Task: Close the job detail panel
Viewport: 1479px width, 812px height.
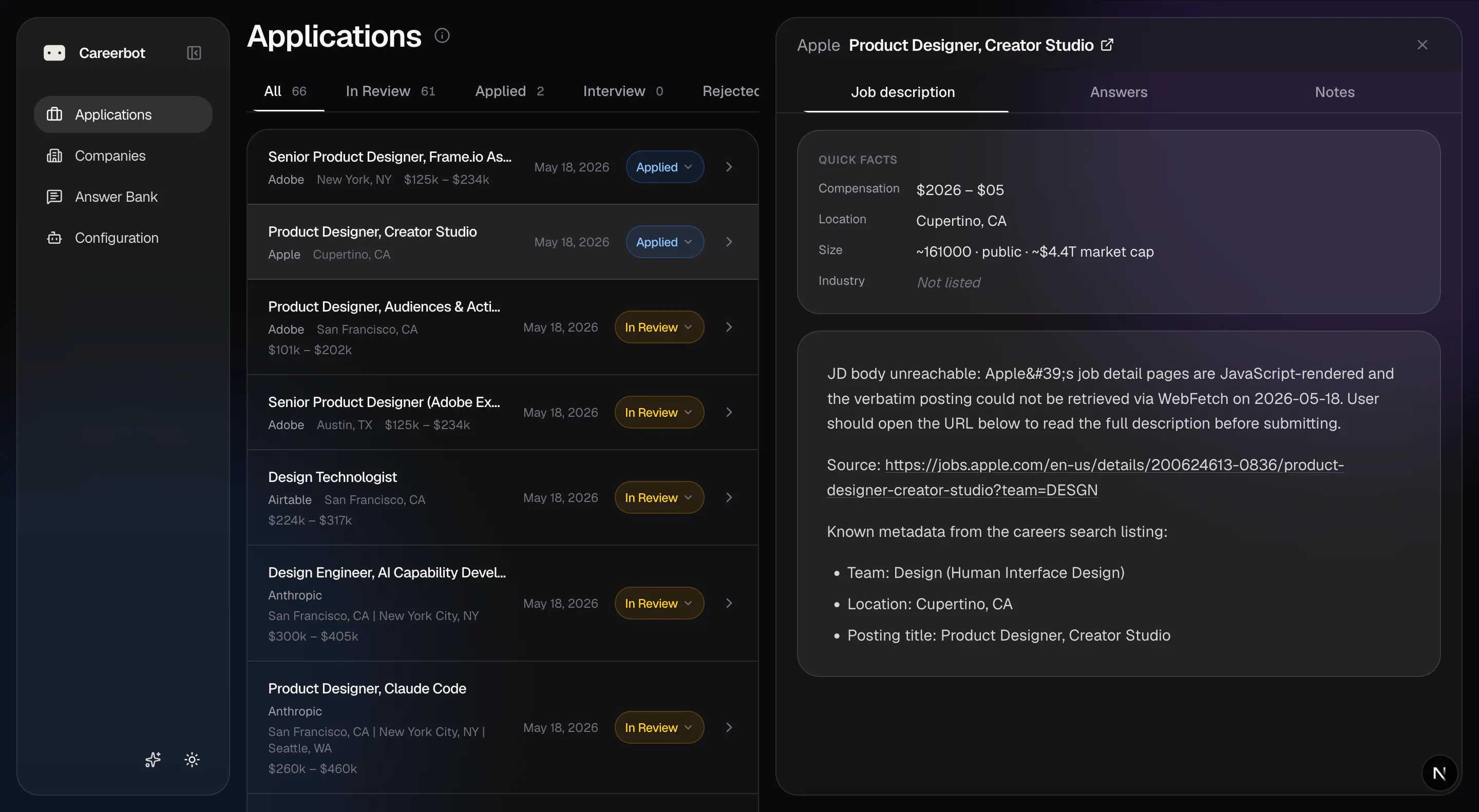Action: pos(1422,45)
